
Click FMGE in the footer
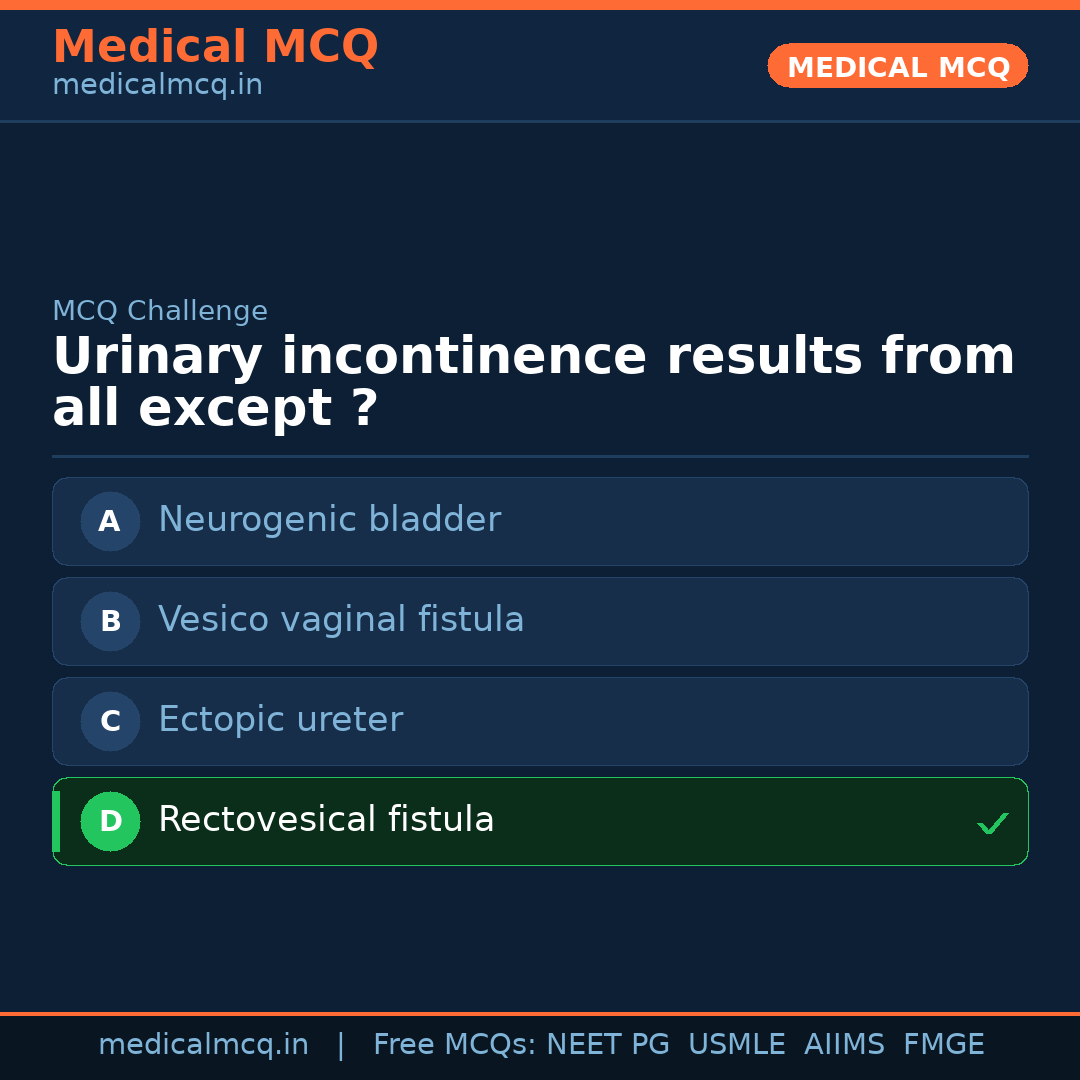coord(943,1045)
